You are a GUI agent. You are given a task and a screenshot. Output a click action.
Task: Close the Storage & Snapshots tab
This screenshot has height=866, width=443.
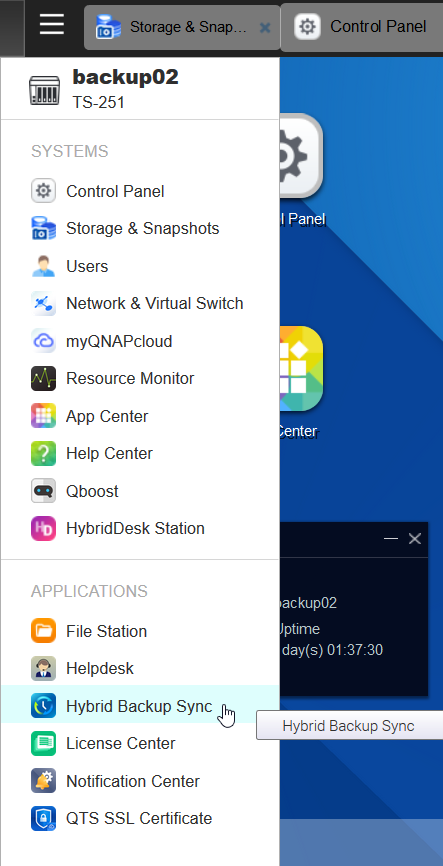point(265,27)
